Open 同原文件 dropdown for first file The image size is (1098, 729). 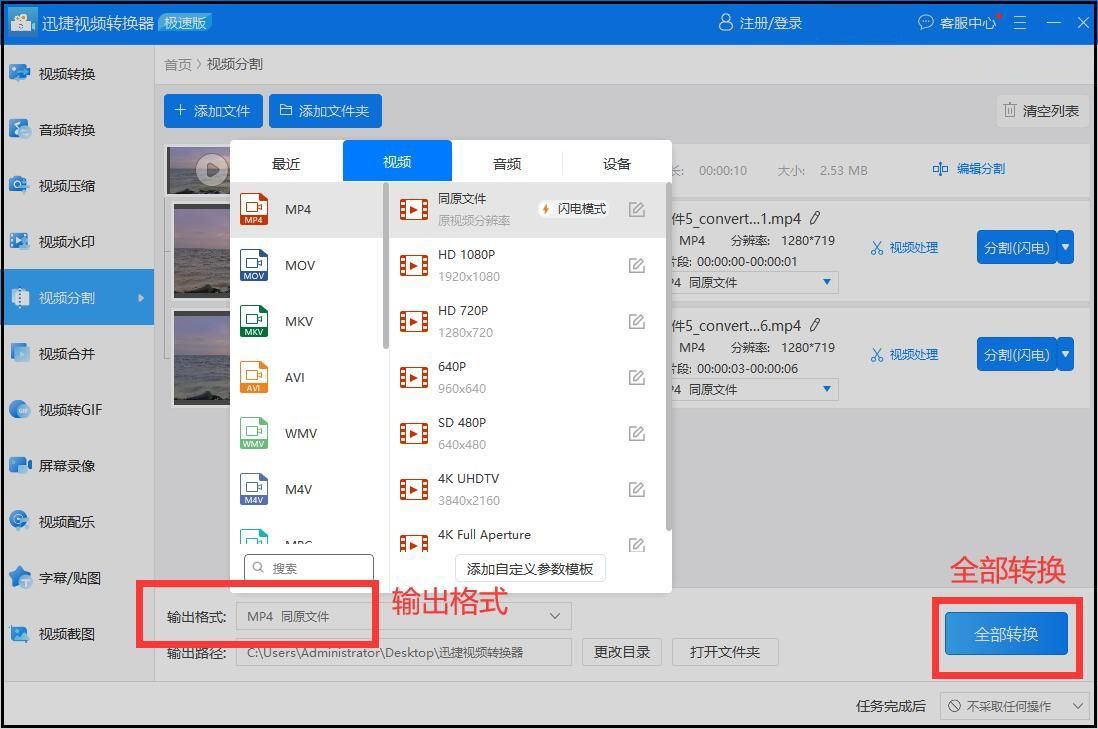pos(827,282)
